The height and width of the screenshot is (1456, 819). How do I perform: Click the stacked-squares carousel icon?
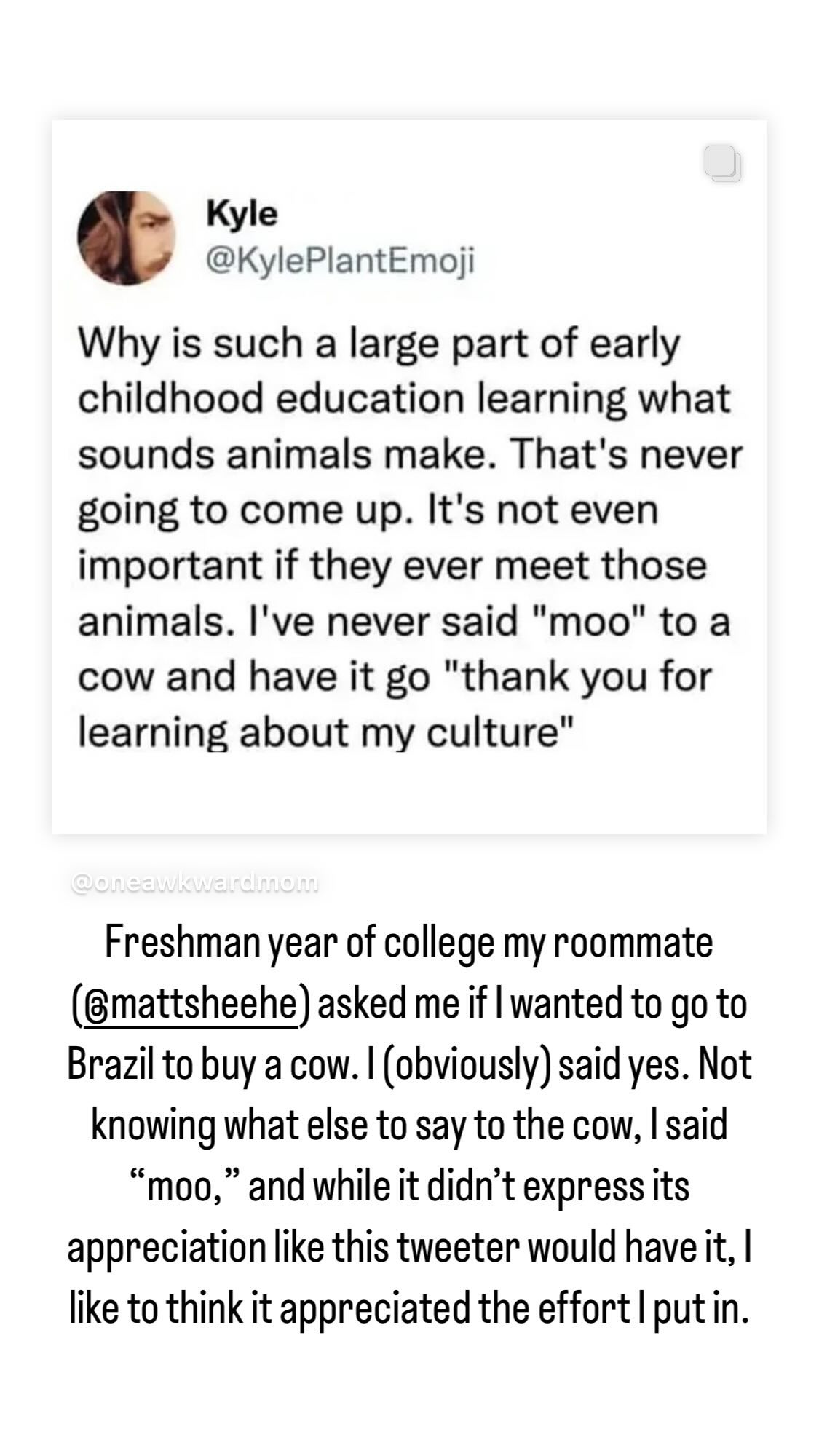(x=722, y=164)
